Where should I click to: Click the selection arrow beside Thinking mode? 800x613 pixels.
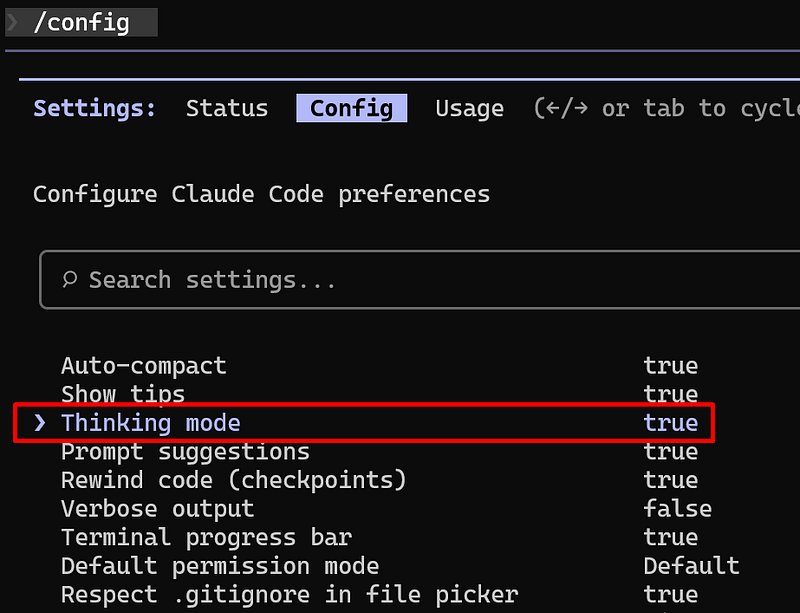[40, 423]
